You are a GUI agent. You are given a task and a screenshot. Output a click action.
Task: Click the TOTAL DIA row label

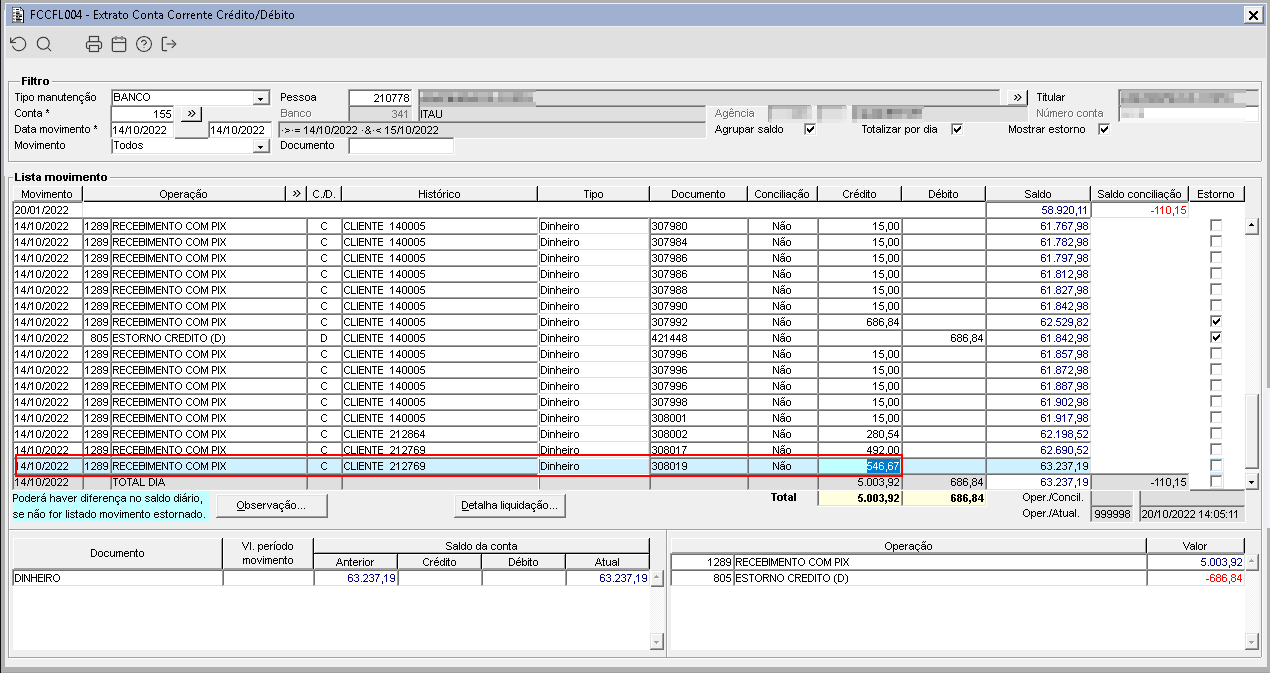140,482
